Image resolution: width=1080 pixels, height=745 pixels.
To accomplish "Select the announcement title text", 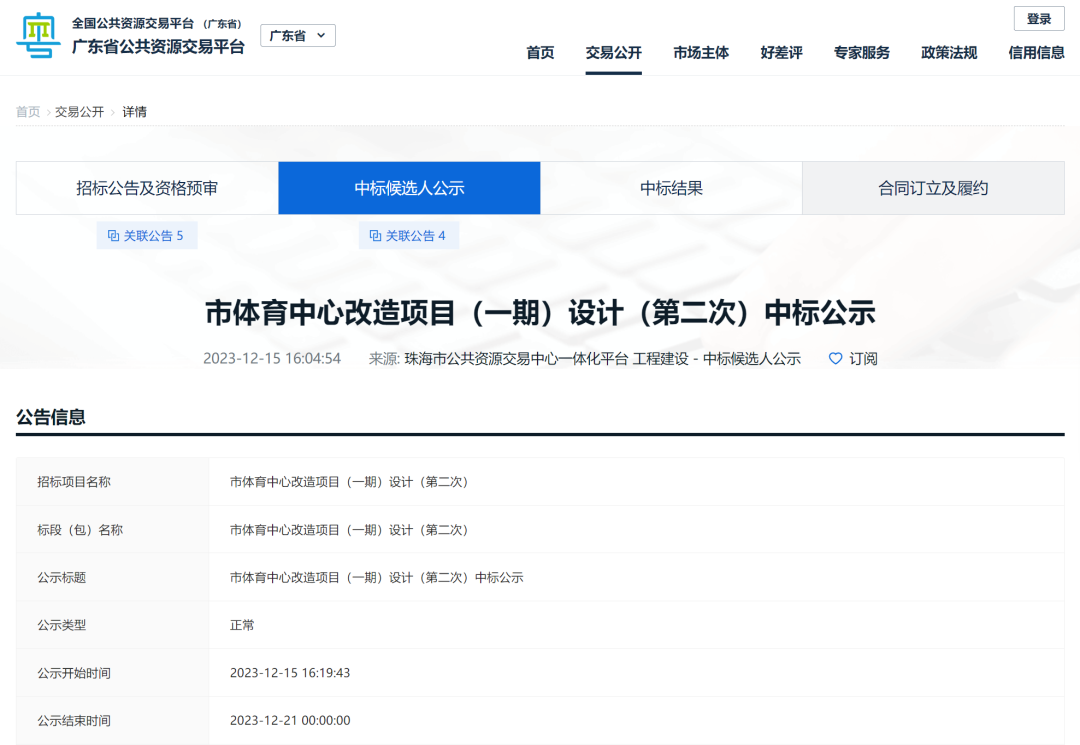I will [x=540, y=312].
